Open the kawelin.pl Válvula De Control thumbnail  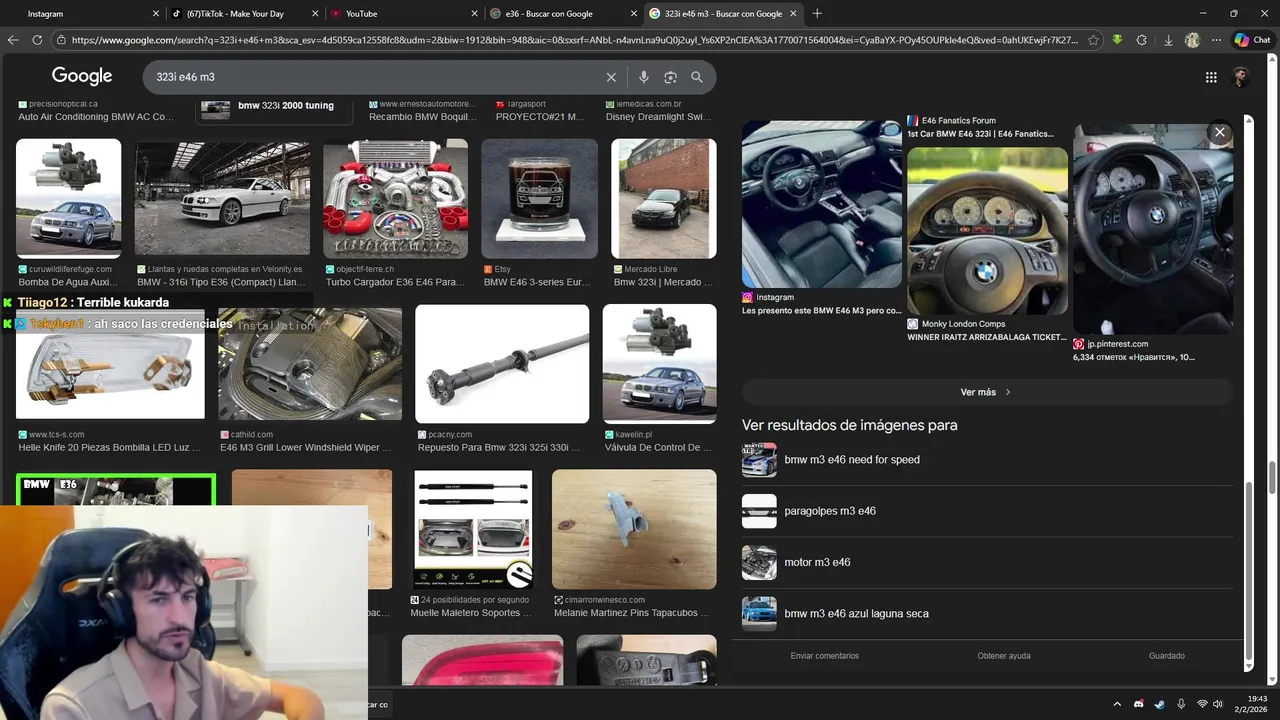pyautogui.click(x=659, y=364)
